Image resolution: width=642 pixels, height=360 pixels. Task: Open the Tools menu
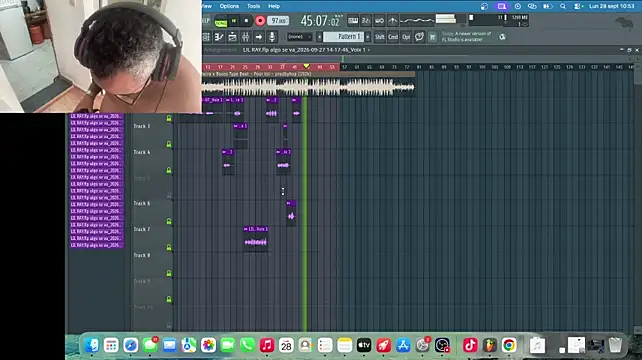(x=253, y=6)
